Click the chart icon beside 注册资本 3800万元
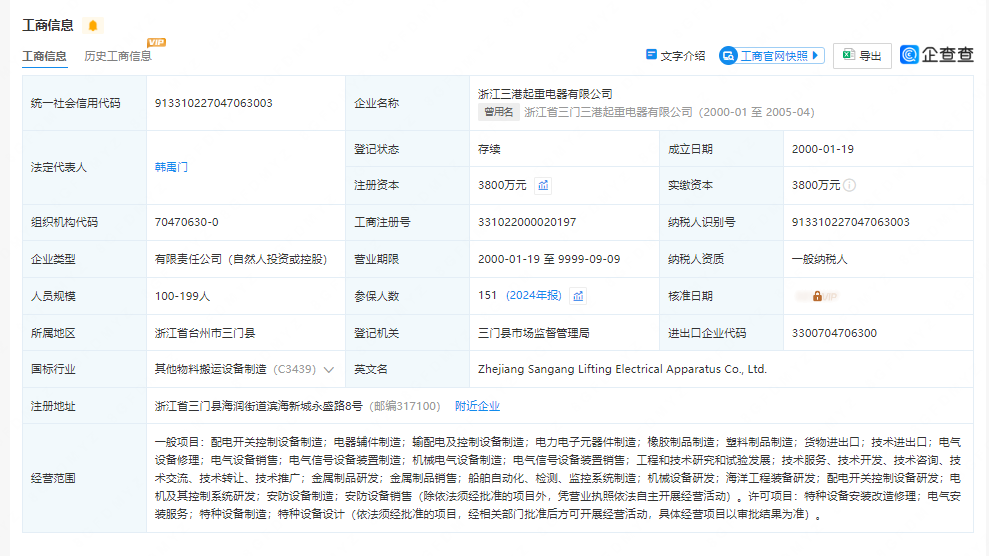This screenshot has width=989, height=556. 543,185
